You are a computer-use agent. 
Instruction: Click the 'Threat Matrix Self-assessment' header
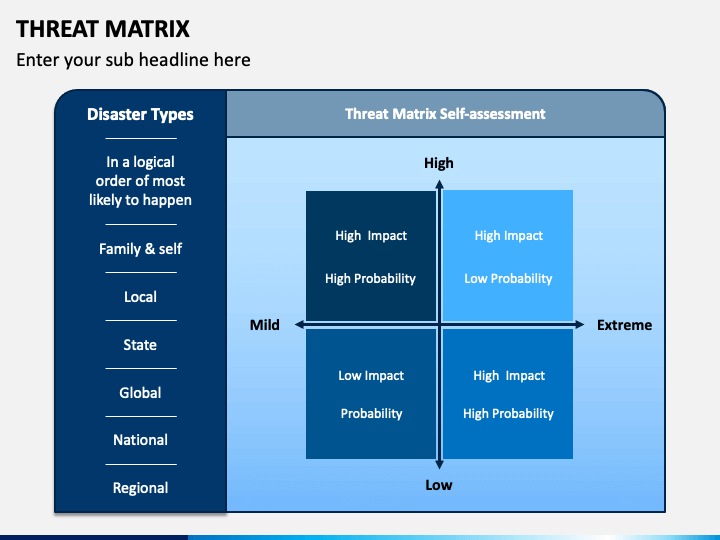(x=445, y=113)
